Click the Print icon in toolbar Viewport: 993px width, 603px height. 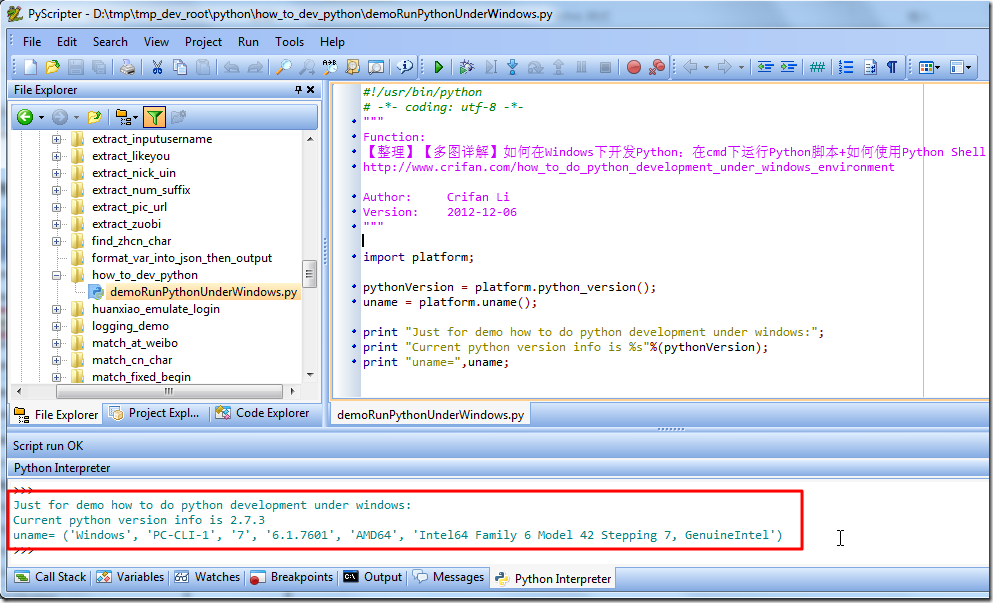coord(127,67)
